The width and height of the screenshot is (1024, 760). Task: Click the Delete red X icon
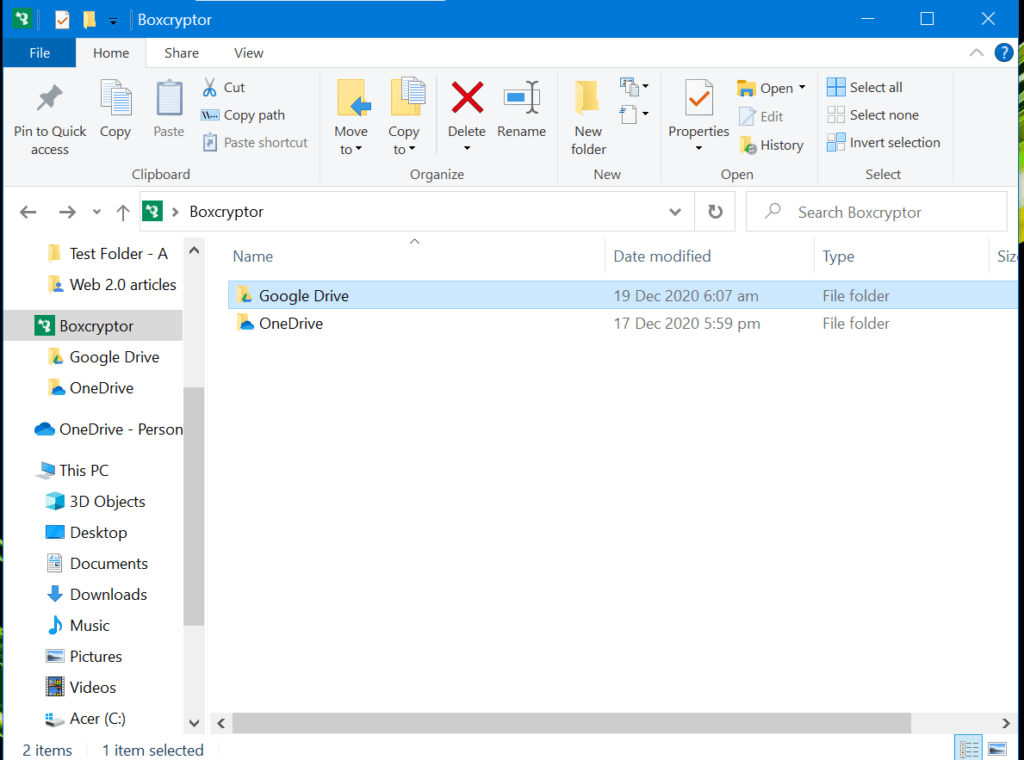coord(466,98)
